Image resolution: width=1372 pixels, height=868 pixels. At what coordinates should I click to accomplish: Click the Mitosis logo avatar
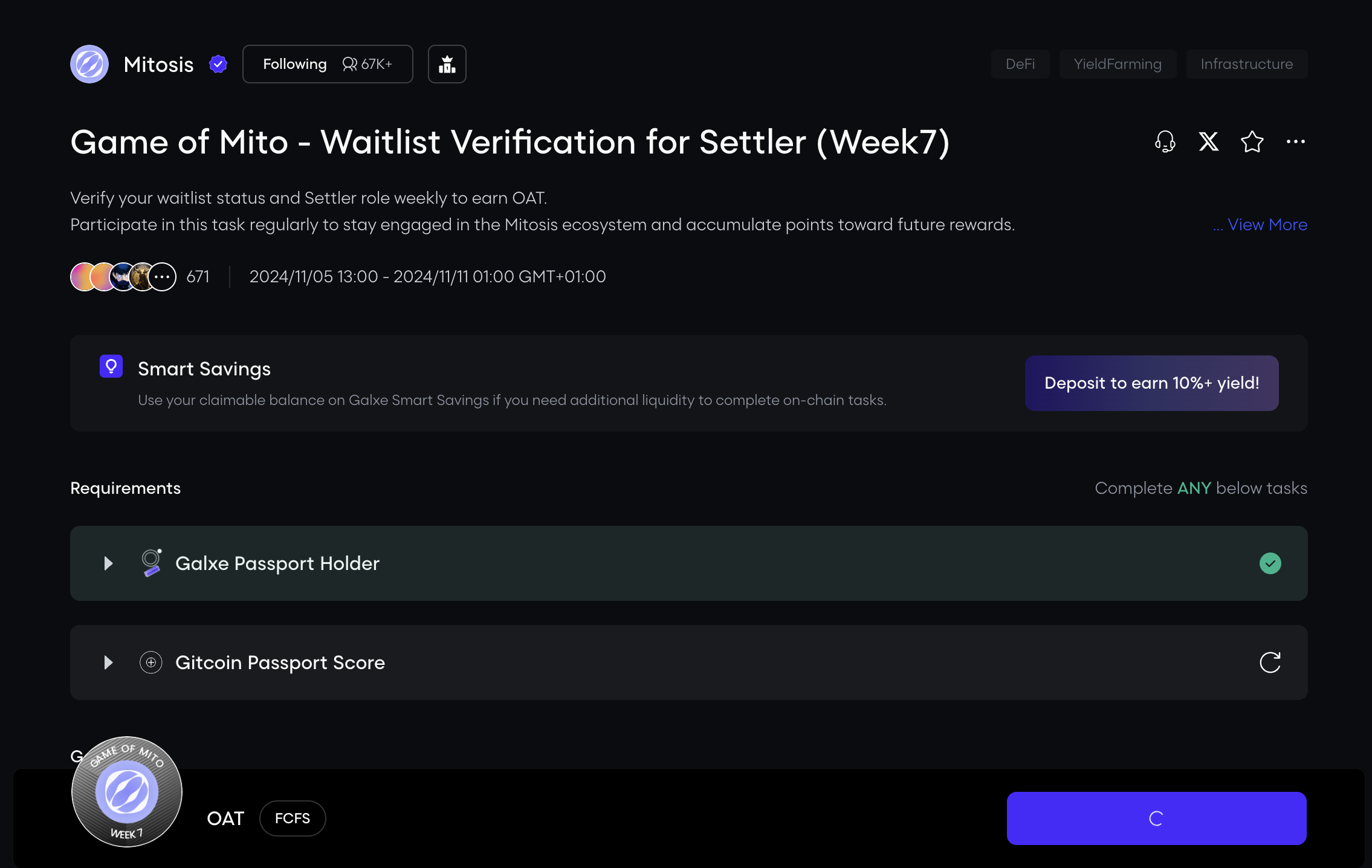tap(89, 64)
